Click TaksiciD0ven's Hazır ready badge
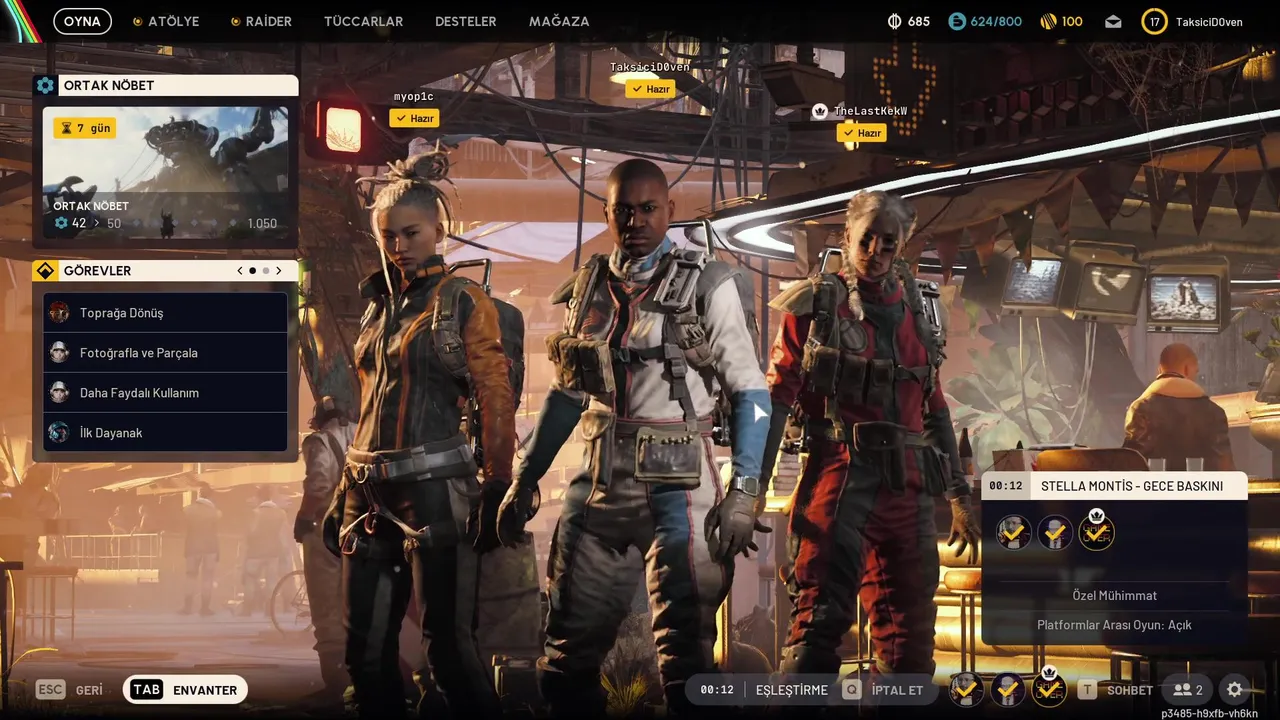This screenshot has width=1280, height=720. (x=650, y=89)
